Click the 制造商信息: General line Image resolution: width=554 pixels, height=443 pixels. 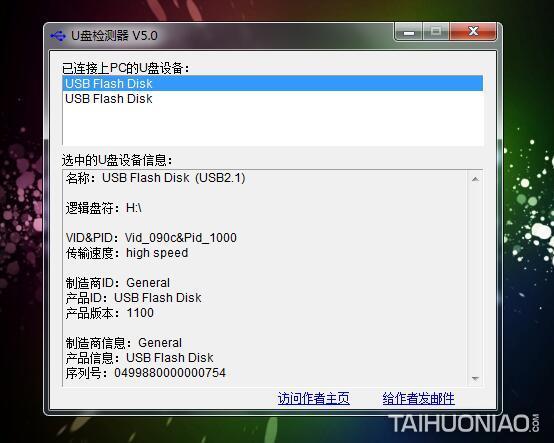coord(124,343)
